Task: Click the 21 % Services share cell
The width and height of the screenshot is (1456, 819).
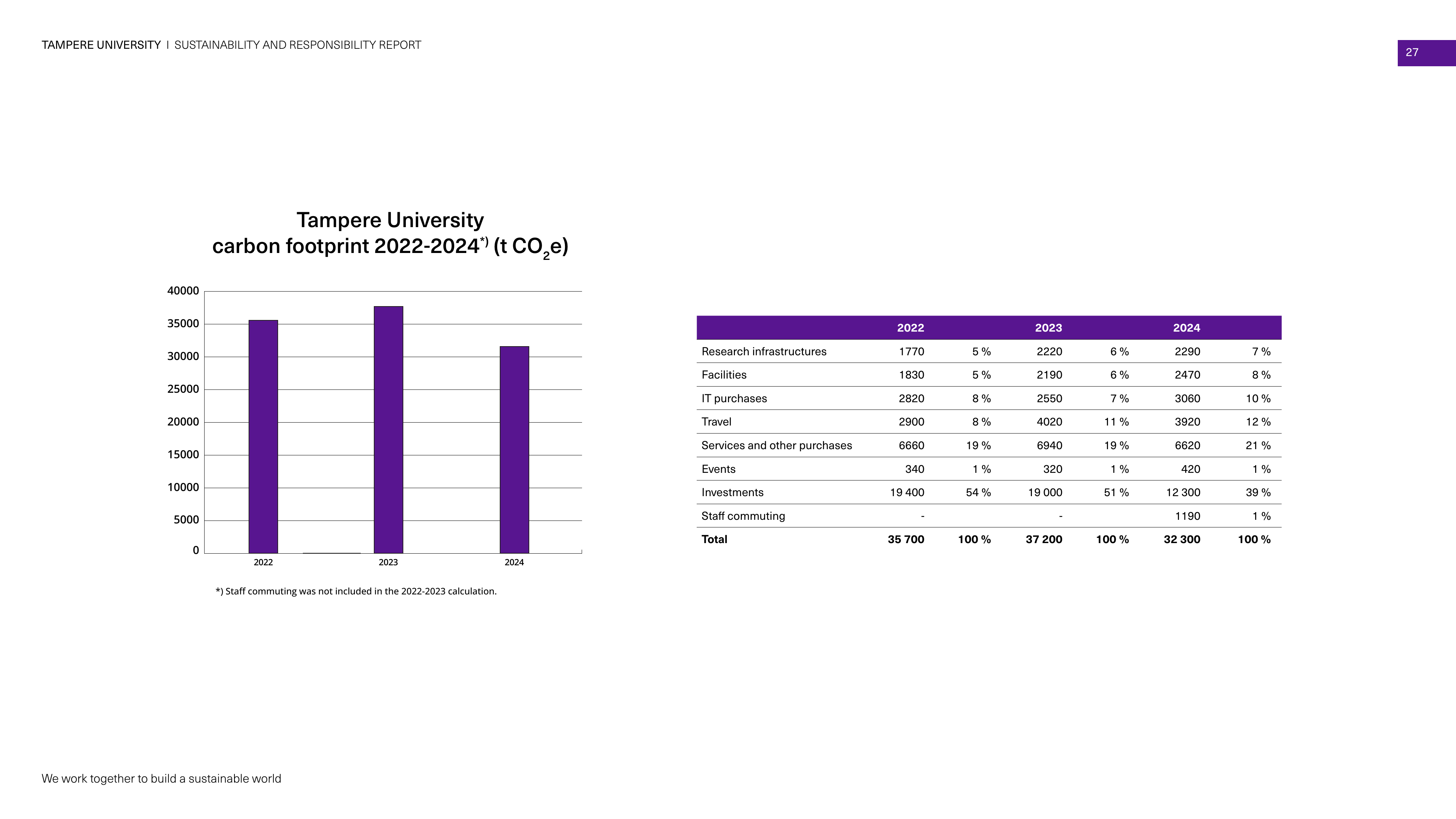Action: coord(1258,446)
